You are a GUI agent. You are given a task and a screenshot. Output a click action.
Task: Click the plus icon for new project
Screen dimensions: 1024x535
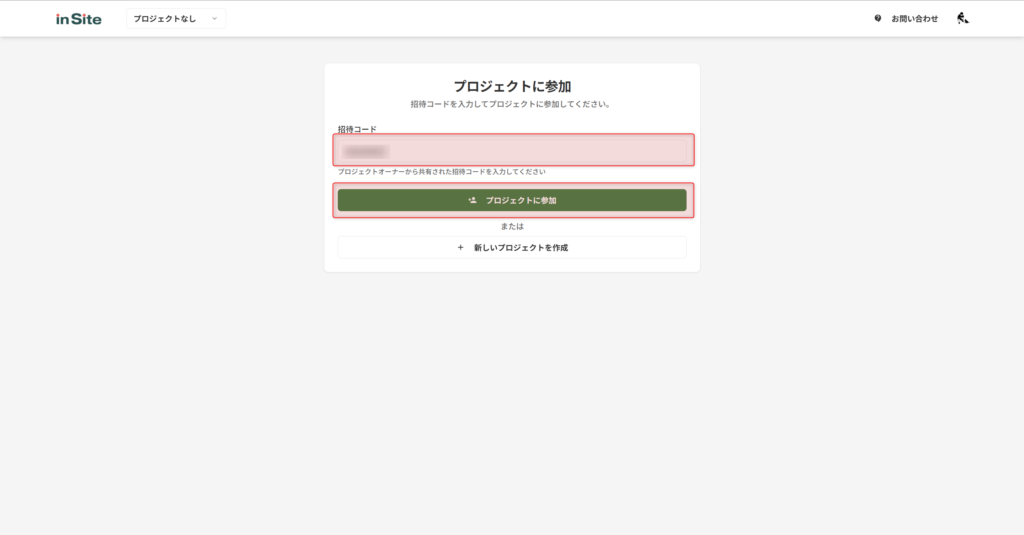460,248
